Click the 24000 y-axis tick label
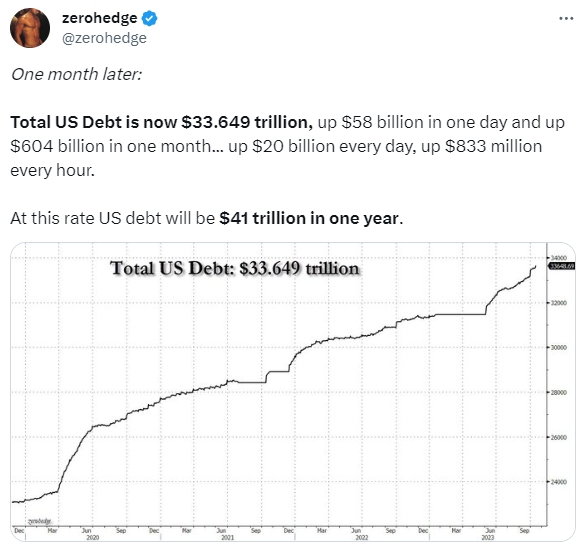The height and width of the screenshot is (547, 582). click(x=559, y=482)
